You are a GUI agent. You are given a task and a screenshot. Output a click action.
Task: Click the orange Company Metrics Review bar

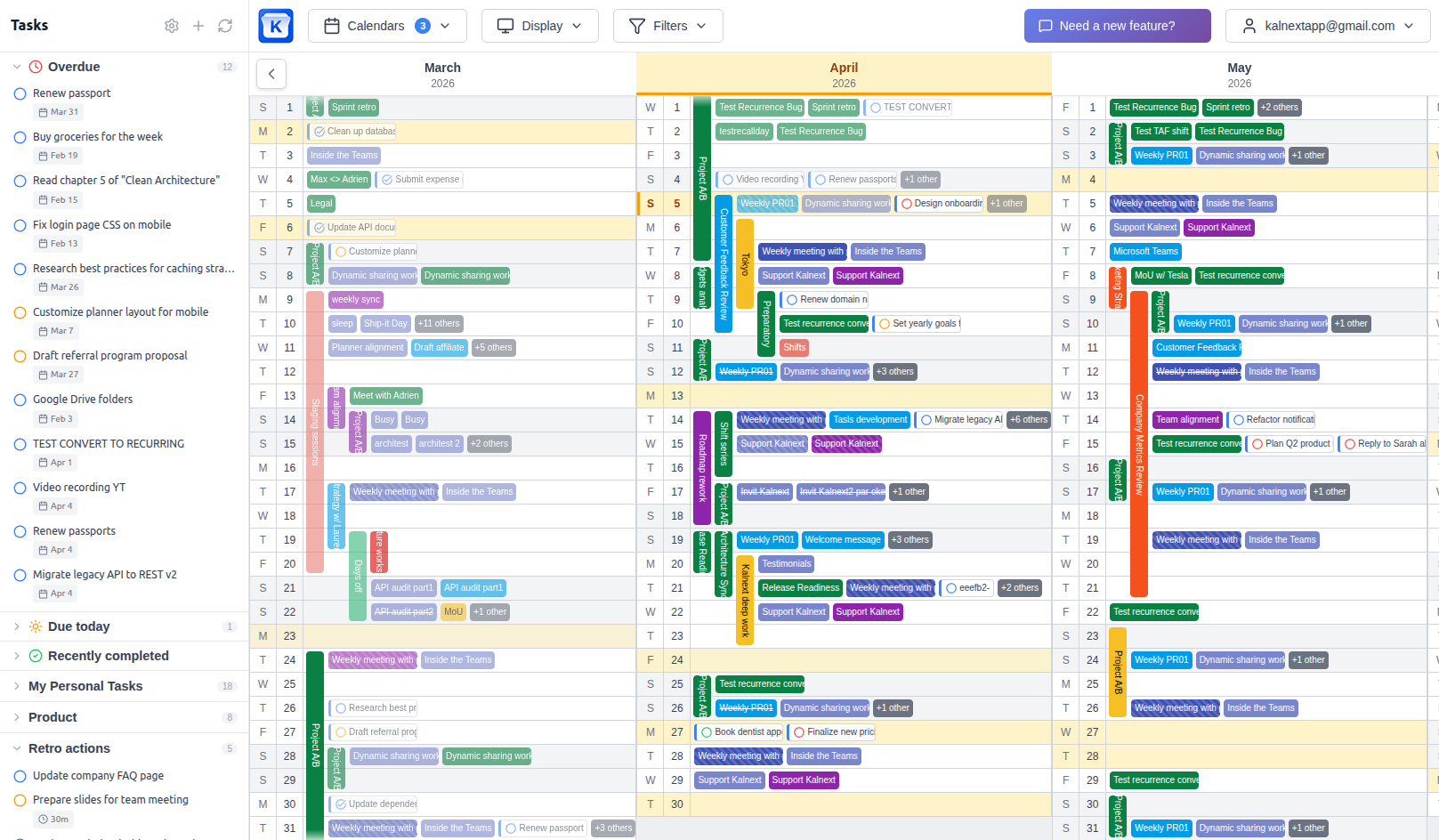click(1138, 445)
